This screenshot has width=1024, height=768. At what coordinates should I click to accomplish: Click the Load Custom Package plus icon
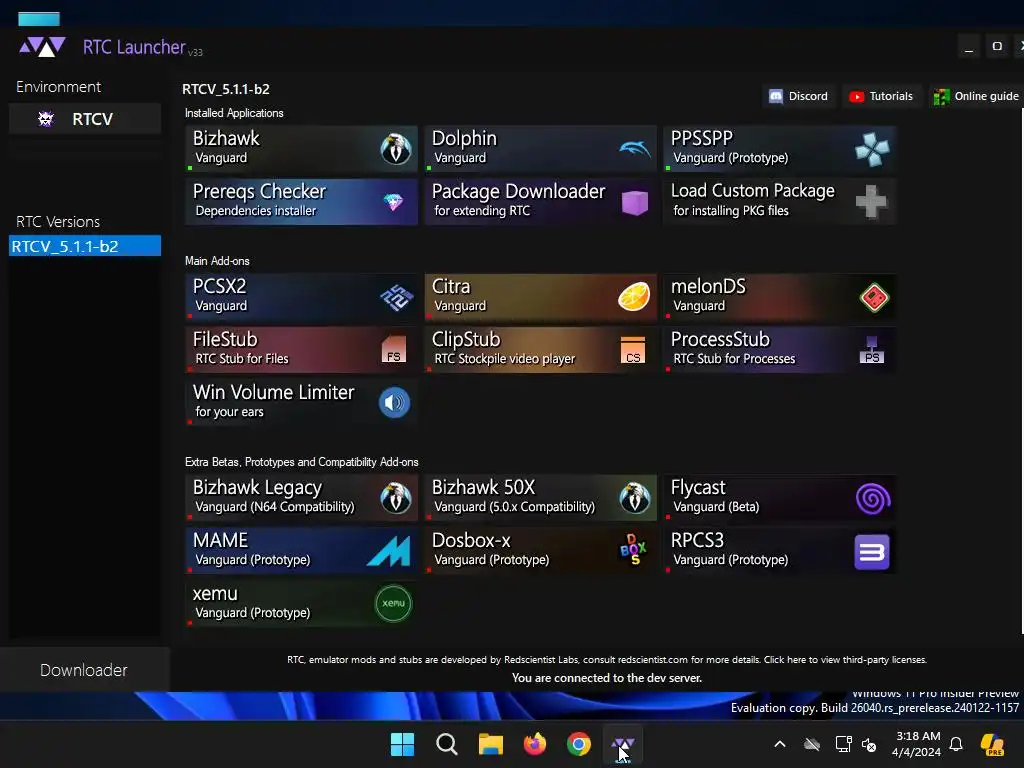[x=872, y=201]
